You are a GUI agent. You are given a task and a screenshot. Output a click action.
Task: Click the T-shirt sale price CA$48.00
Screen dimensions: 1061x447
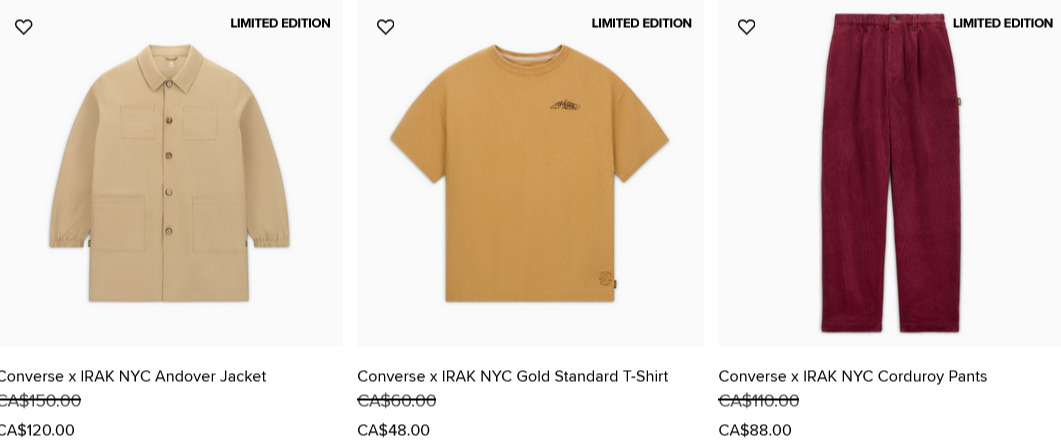393,430
